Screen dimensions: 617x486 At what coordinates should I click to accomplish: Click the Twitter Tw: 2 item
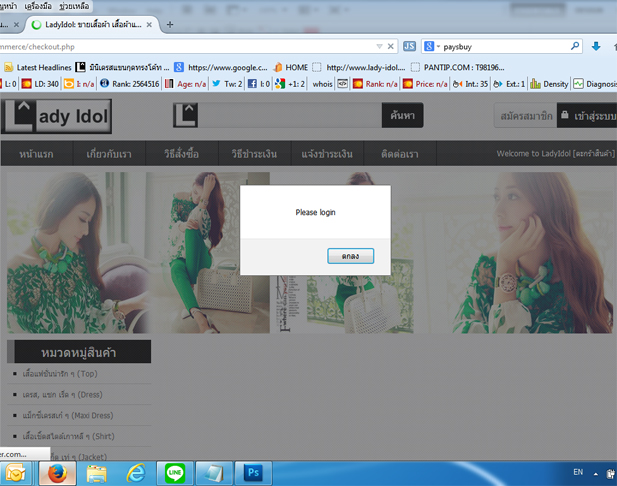227,84
